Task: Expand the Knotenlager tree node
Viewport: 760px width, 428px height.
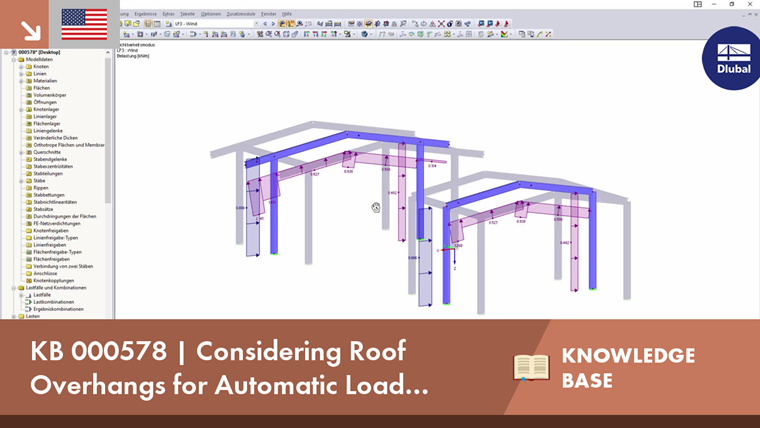Action: point(21,110)
